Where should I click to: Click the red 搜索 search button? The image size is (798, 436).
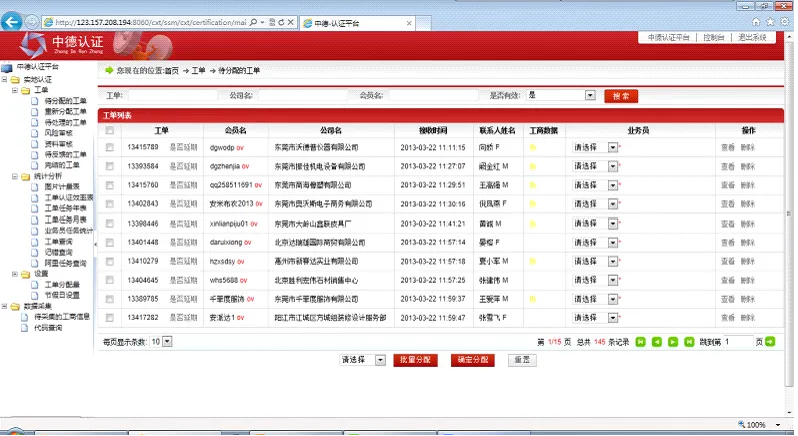(621, 96)
